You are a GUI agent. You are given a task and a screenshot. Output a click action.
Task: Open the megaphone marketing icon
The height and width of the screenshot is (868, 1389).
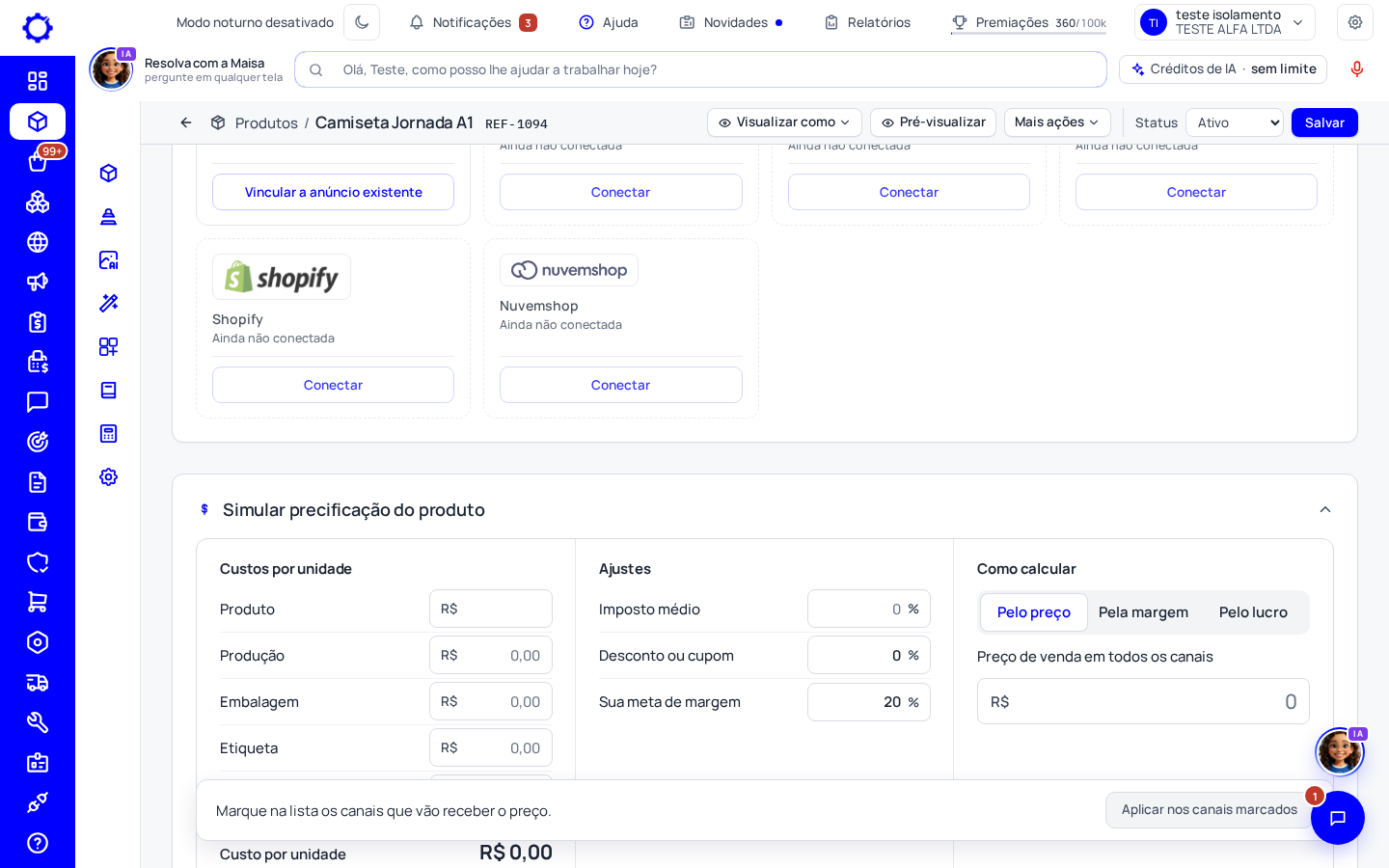point(38,282)
